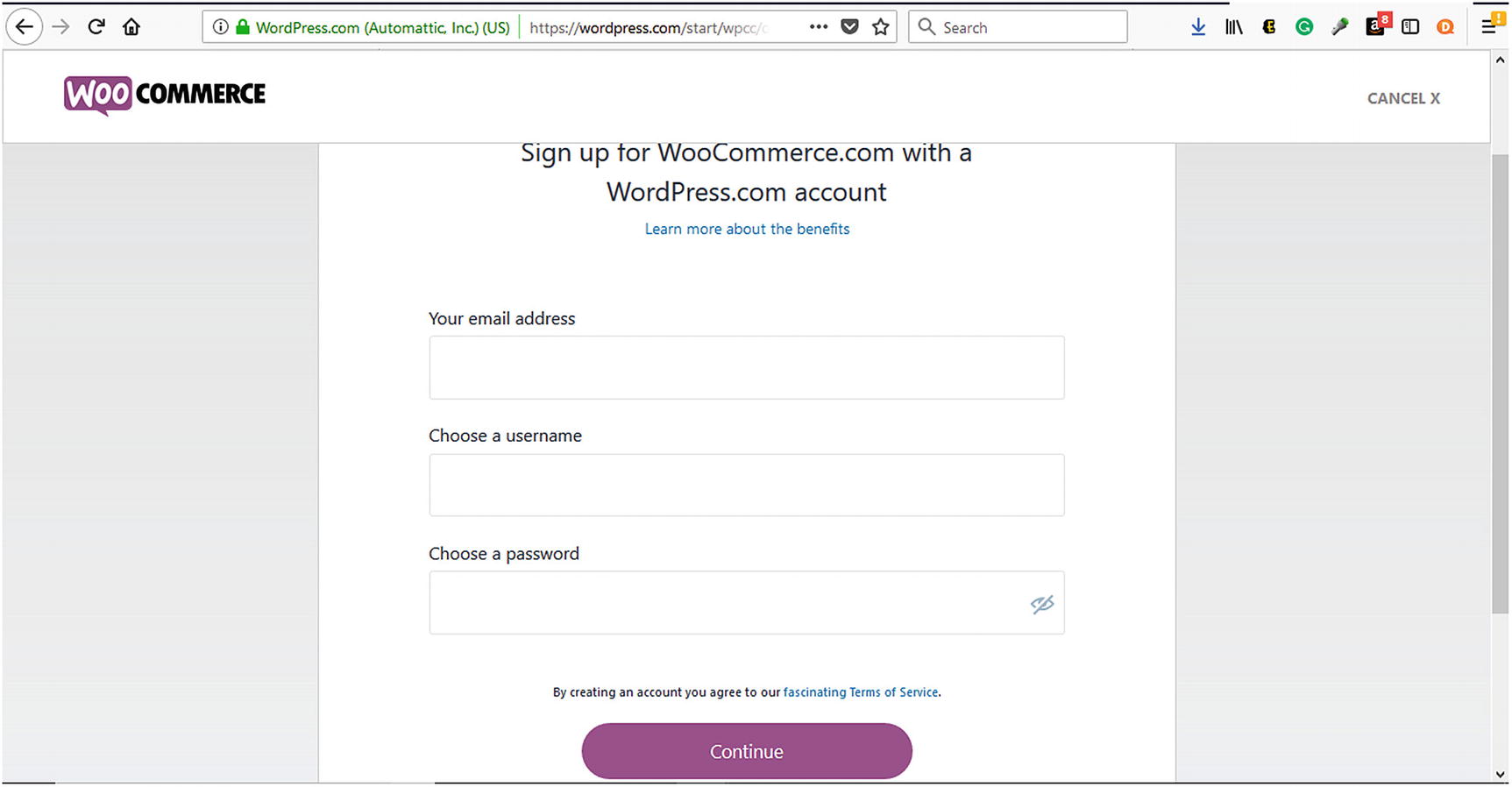Focus the Your email address field

[x=747, y=367]
